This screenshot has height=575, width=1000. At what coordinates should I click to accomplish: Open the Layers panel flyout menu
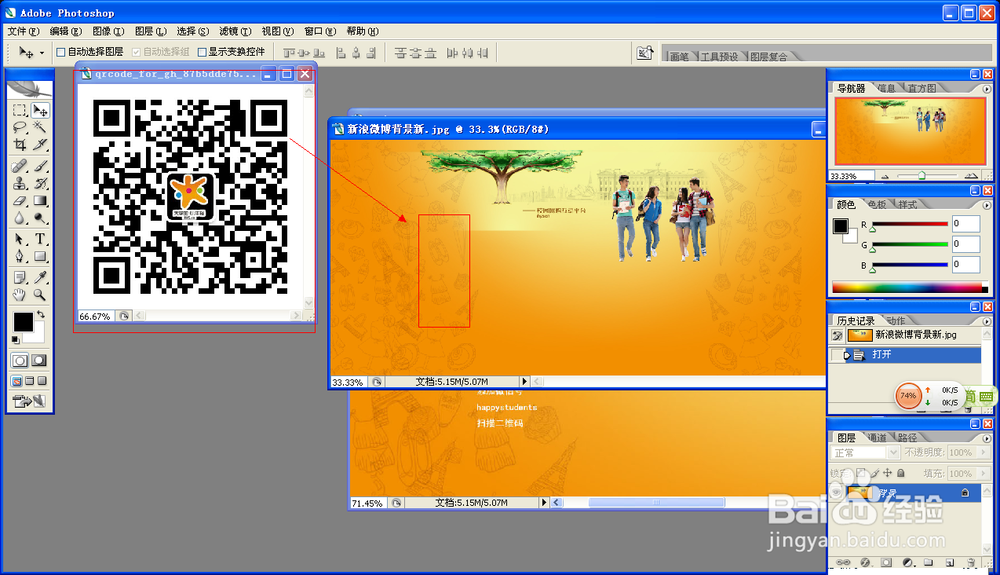987,438
